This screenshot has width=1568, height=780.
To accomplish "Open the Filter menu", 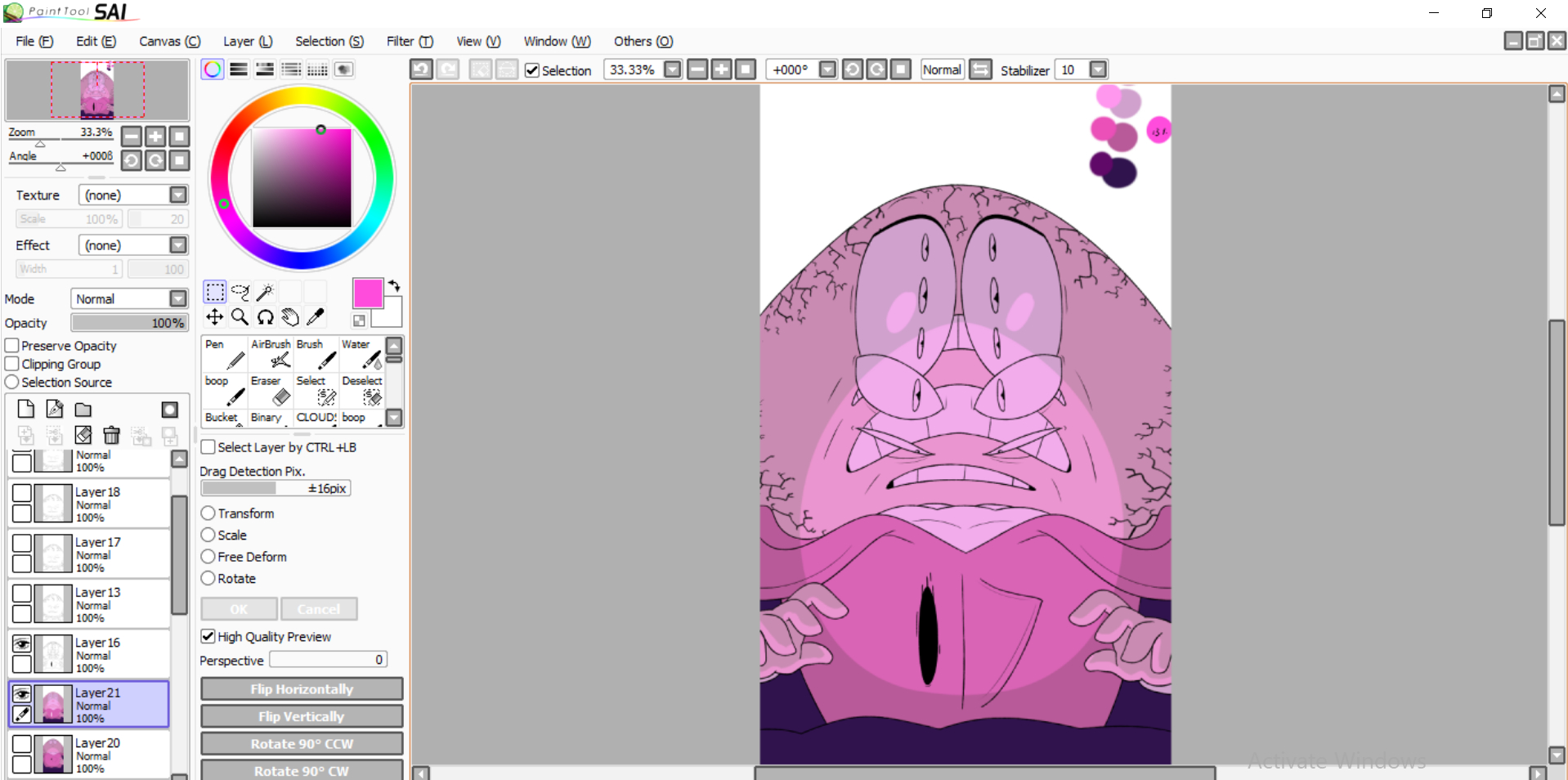I will point(409,42).
